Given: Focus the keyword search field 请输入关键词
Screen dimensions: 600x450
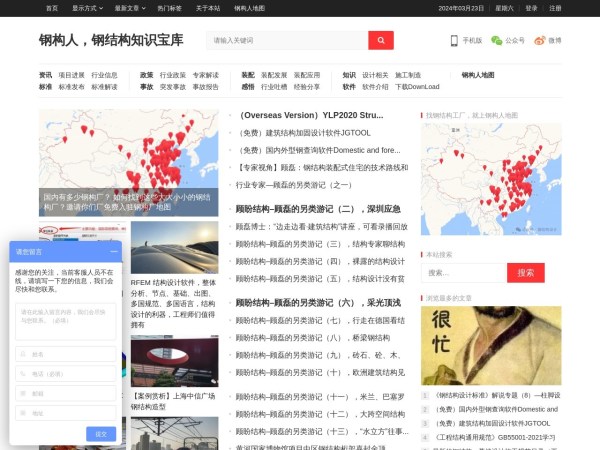Looking at the screenshot, I should pyautogui.click(x=287, y=40).
